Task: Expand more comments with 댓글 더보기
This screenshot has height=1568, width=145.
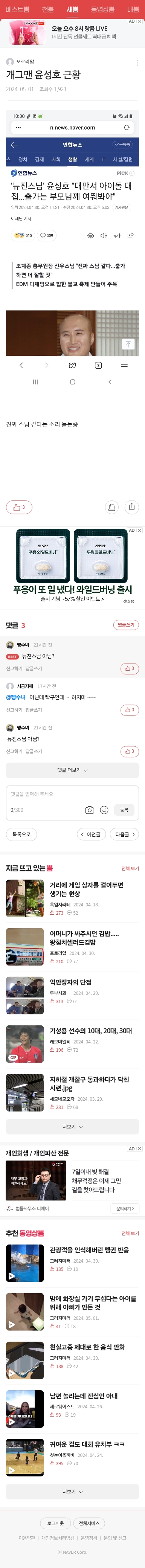Action: (x=72, y=770)
